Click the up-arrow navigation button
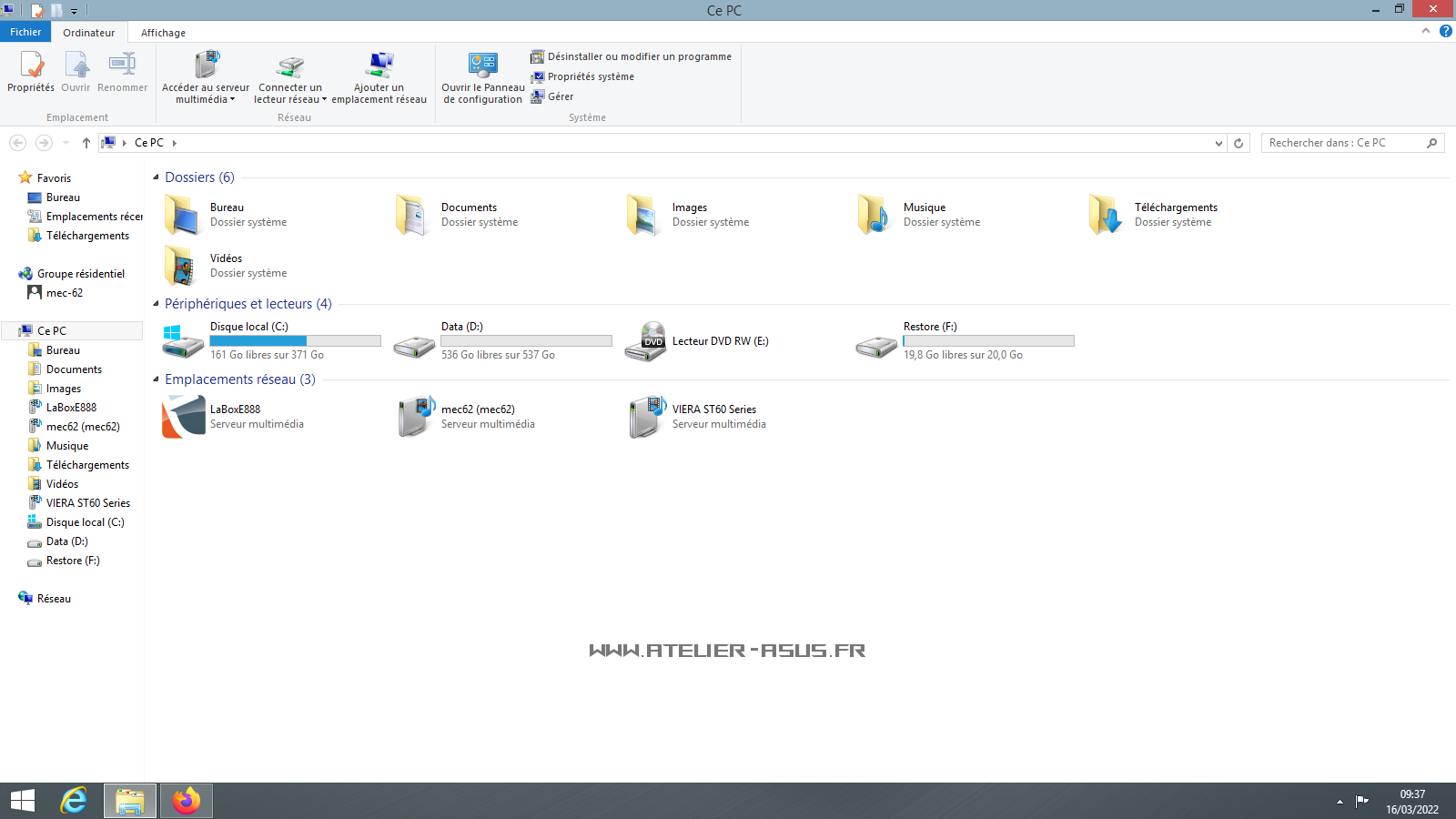Image resolution: width=1456 pixels, height=819 pixels. click(86, 143)
